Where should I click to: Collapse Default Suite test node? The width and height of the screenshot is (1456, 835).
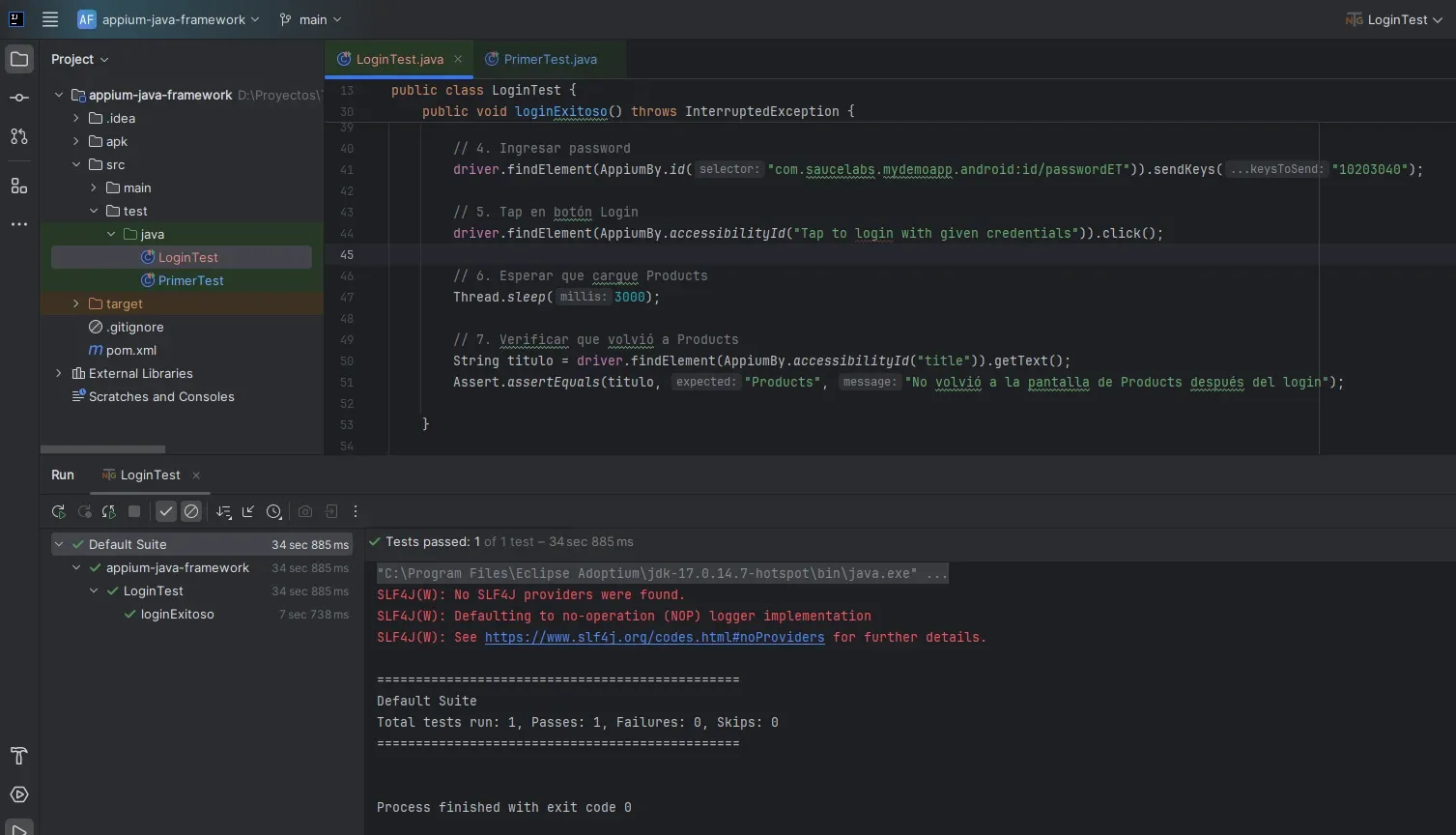click(x=59, y=544)
